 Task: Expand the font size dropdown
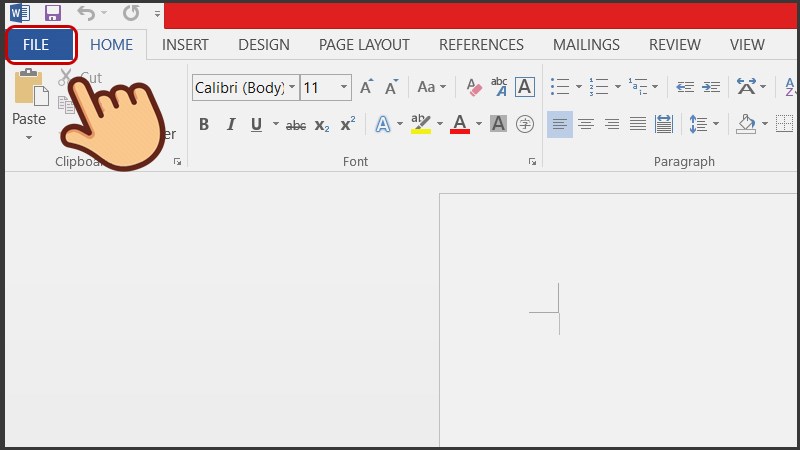tap(344, 88)
